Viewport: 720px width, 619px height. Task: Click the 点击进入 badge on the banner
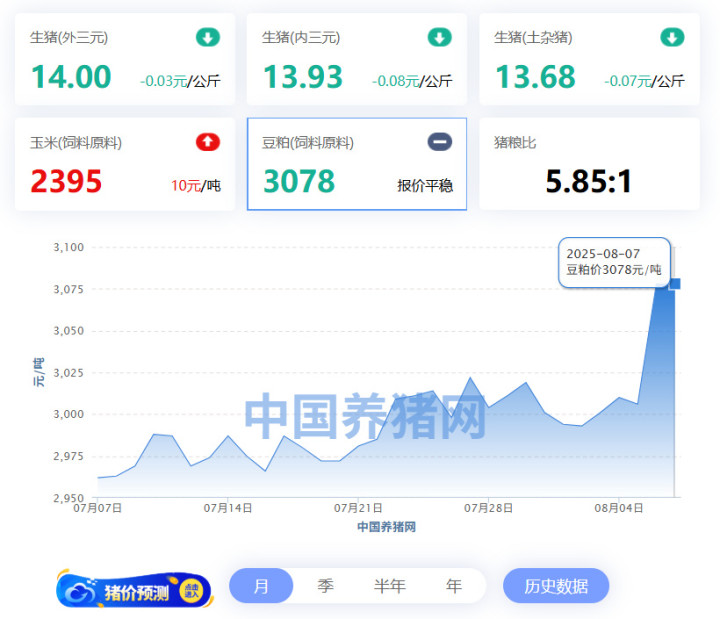coord(191,591)
